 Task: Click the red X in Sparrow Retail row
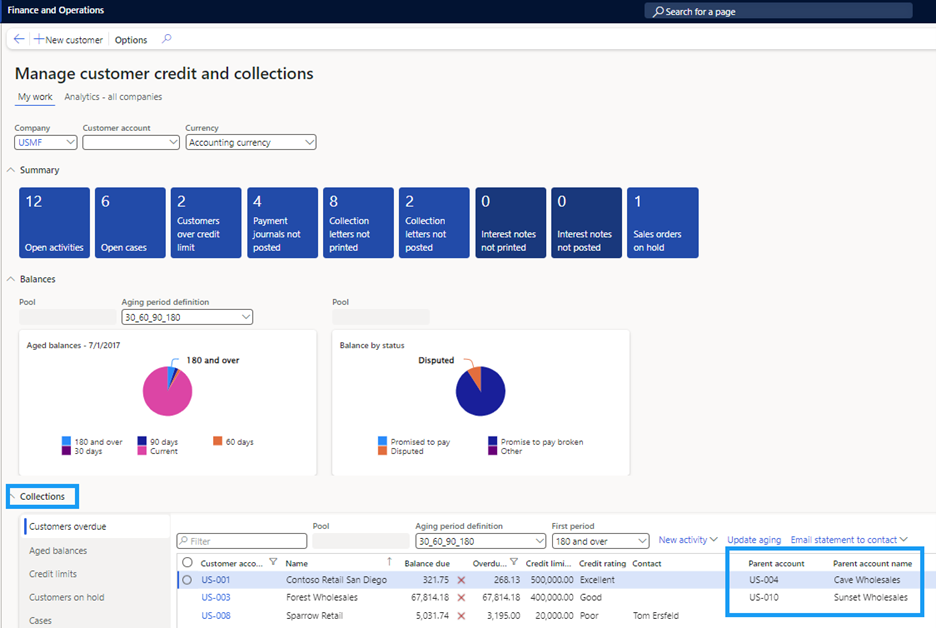tap(461, 616)
